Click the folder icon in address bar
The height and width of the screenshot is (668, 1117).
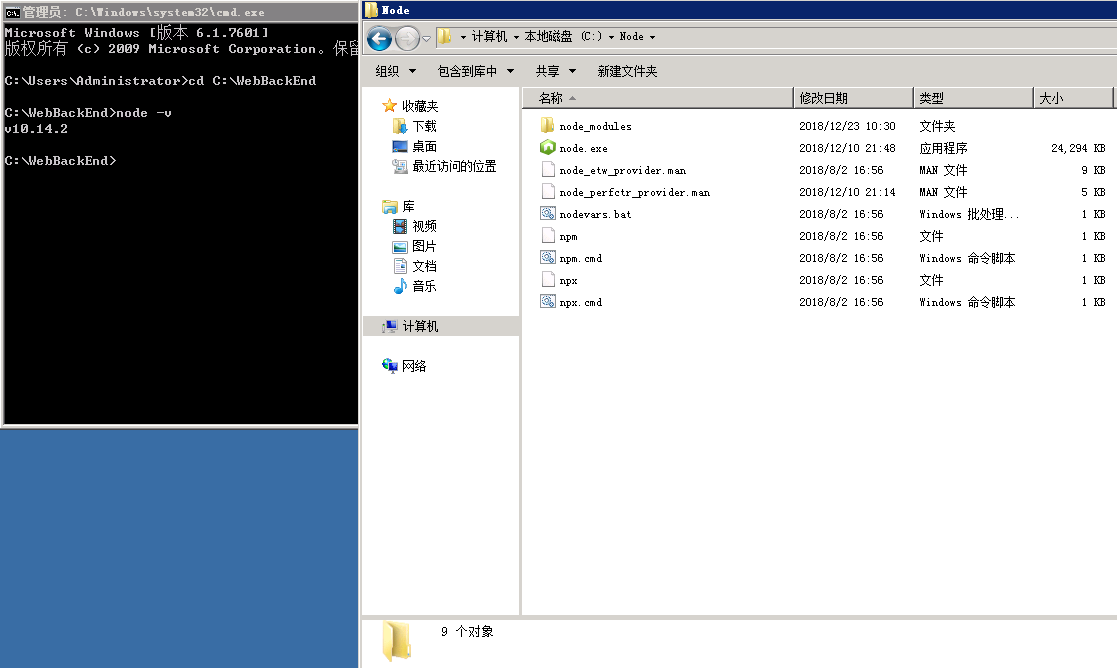445,36
